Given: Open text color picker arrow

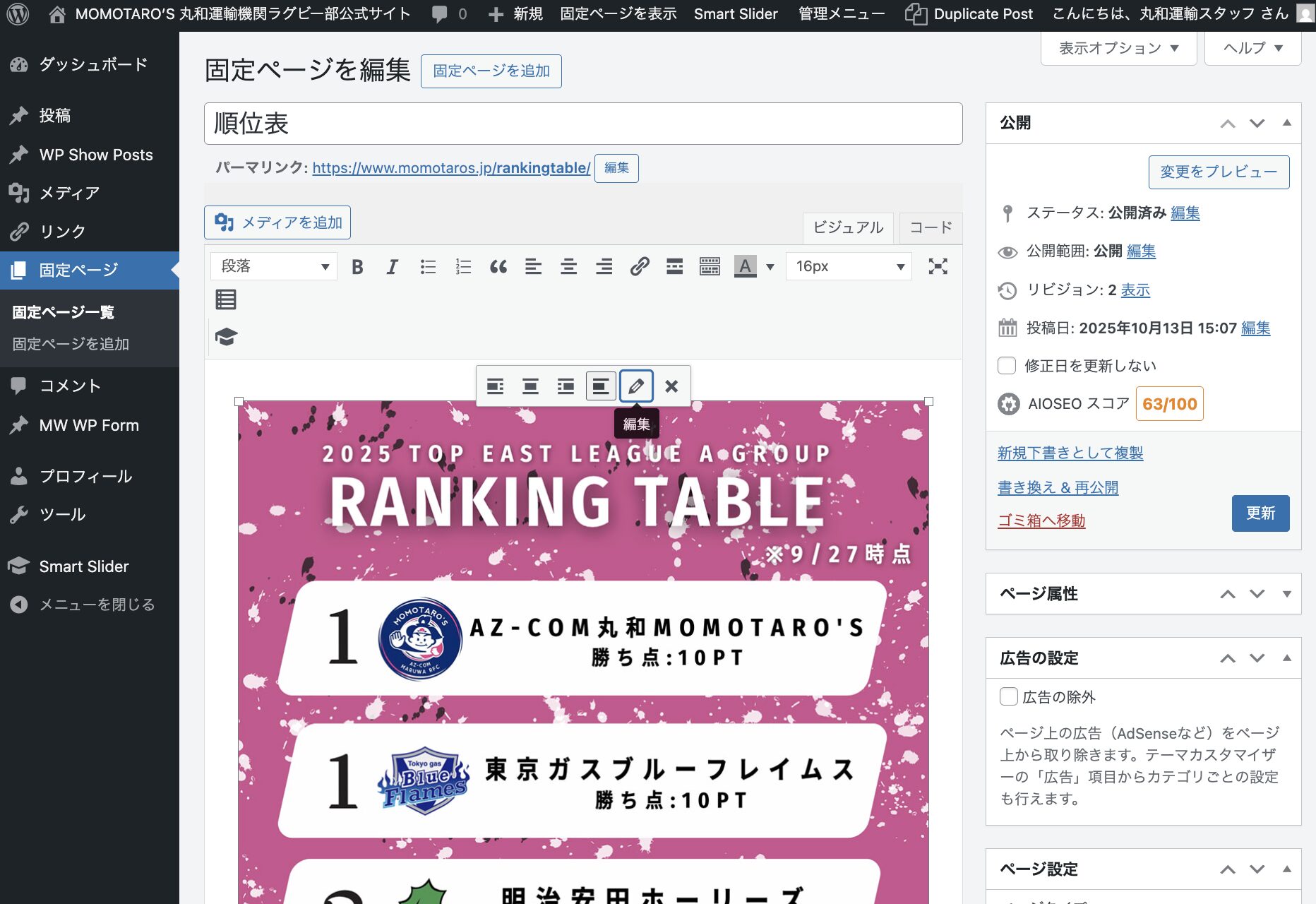Looking at the screenshot, I should tap(770, 266).
